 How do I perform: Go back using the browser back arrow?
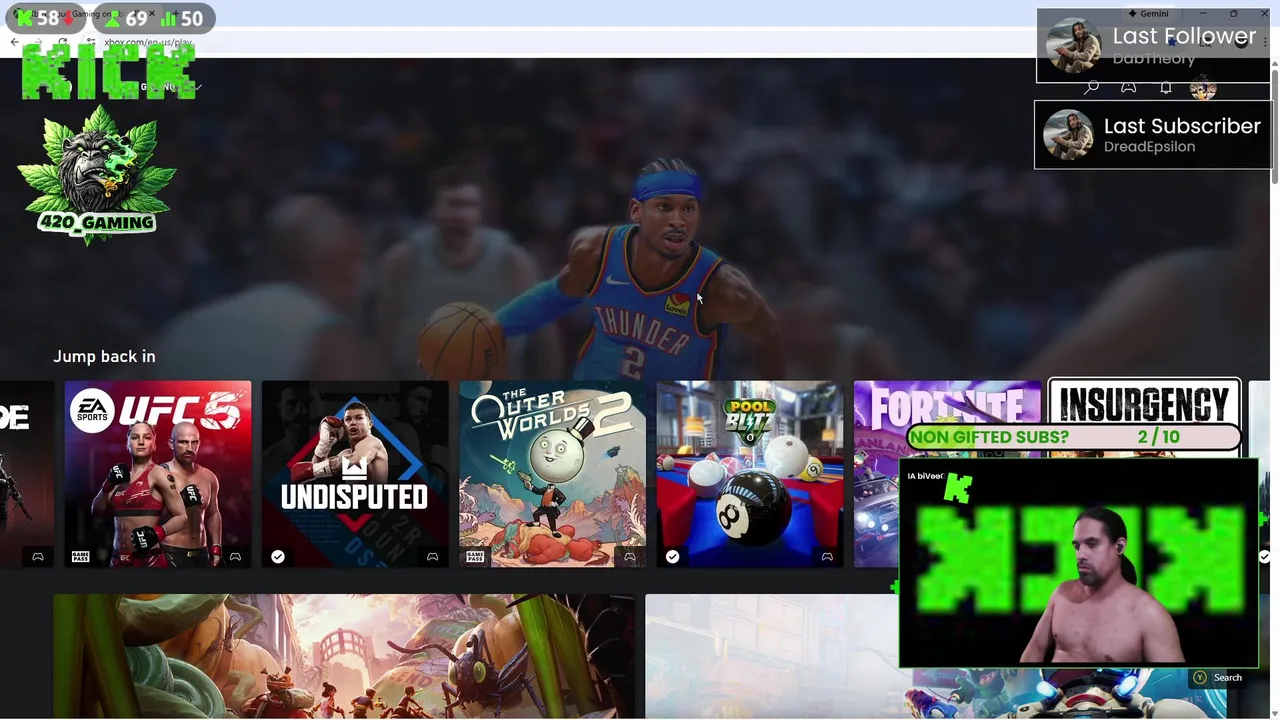click(14, 42)
